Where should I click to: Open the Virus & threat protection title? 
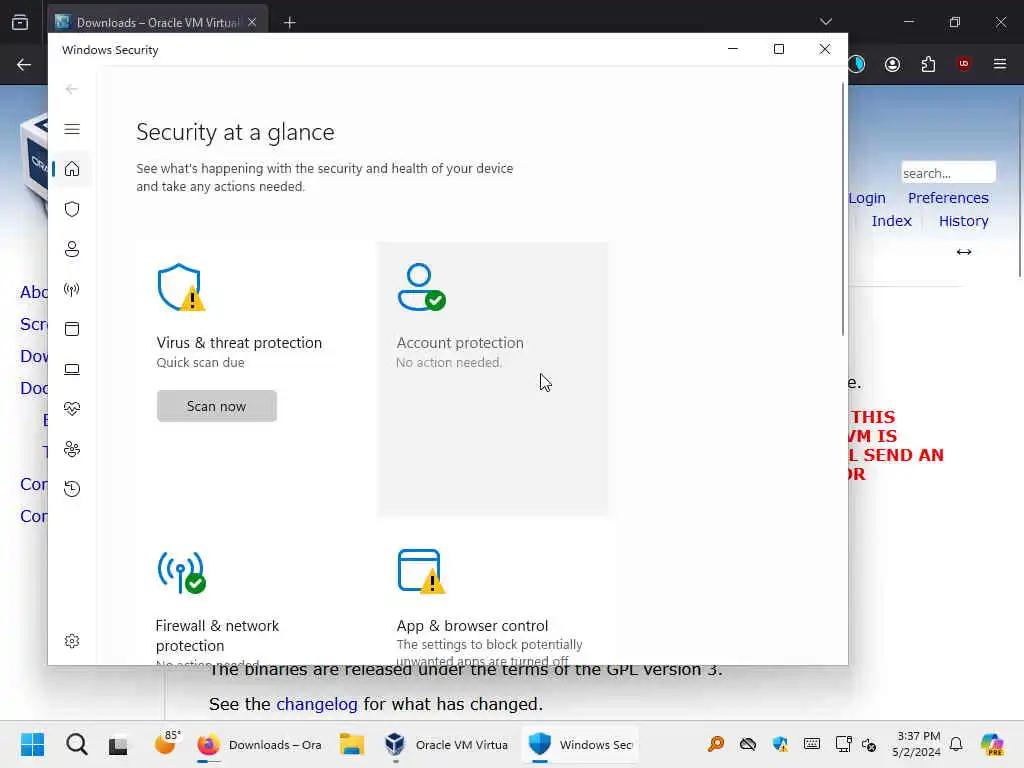coord(239,343)
